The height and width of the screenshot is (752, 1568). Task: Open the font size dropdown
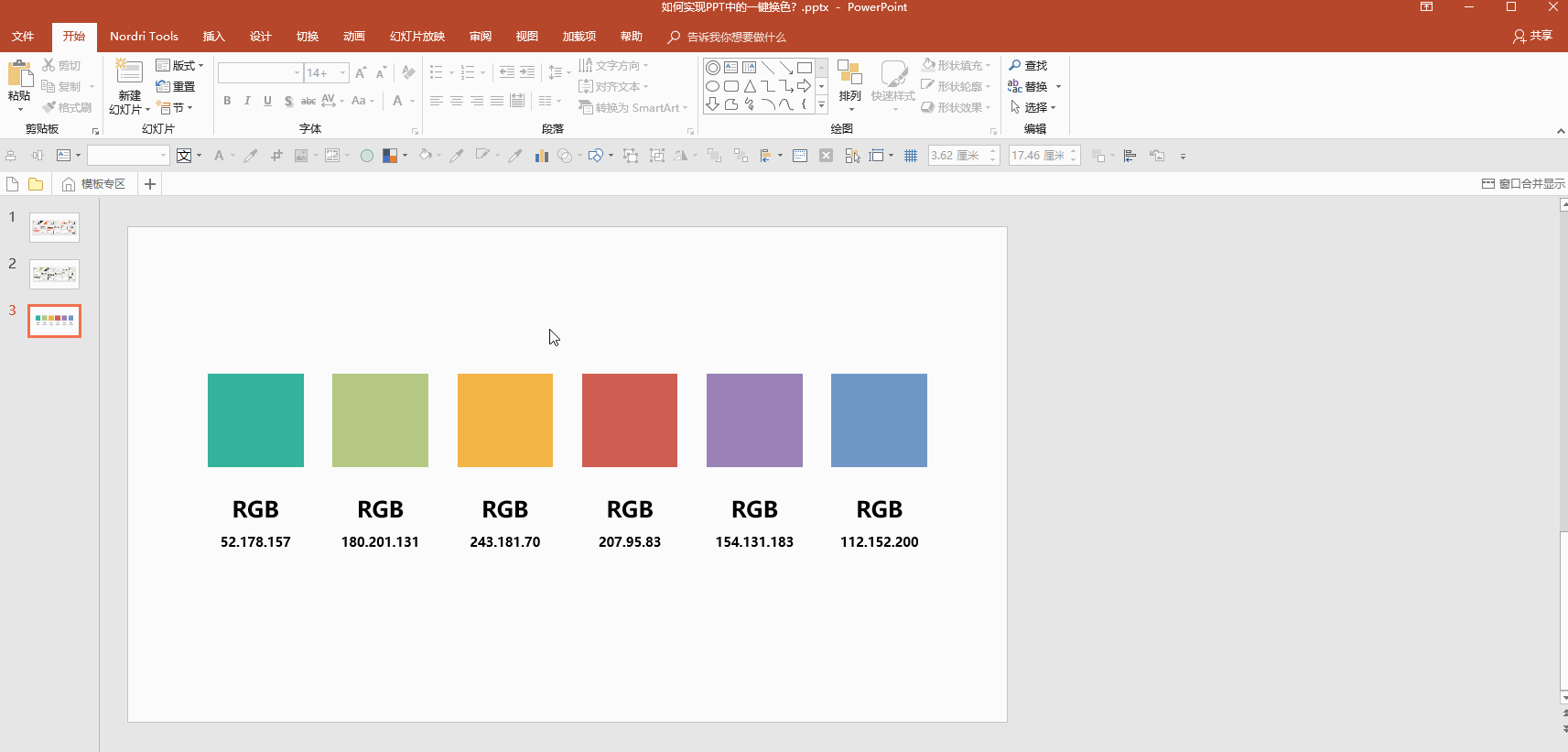click(343, 72)
